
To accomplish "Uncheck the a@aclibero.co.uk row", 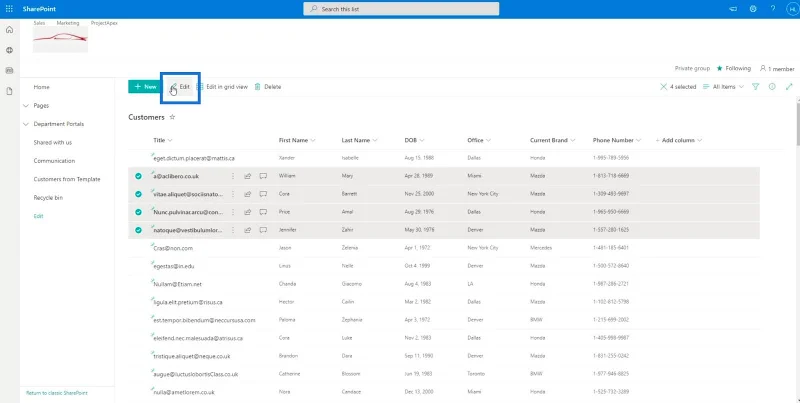I will click(x=138, y=176).
